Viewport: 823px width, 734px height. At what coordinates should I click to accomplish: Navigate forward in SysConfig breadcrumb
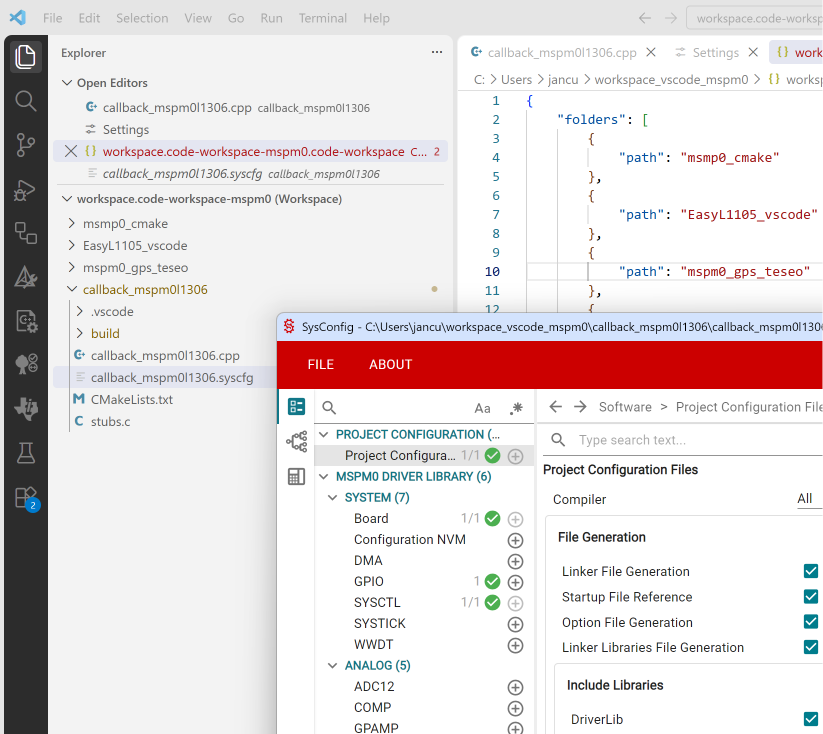580,406
